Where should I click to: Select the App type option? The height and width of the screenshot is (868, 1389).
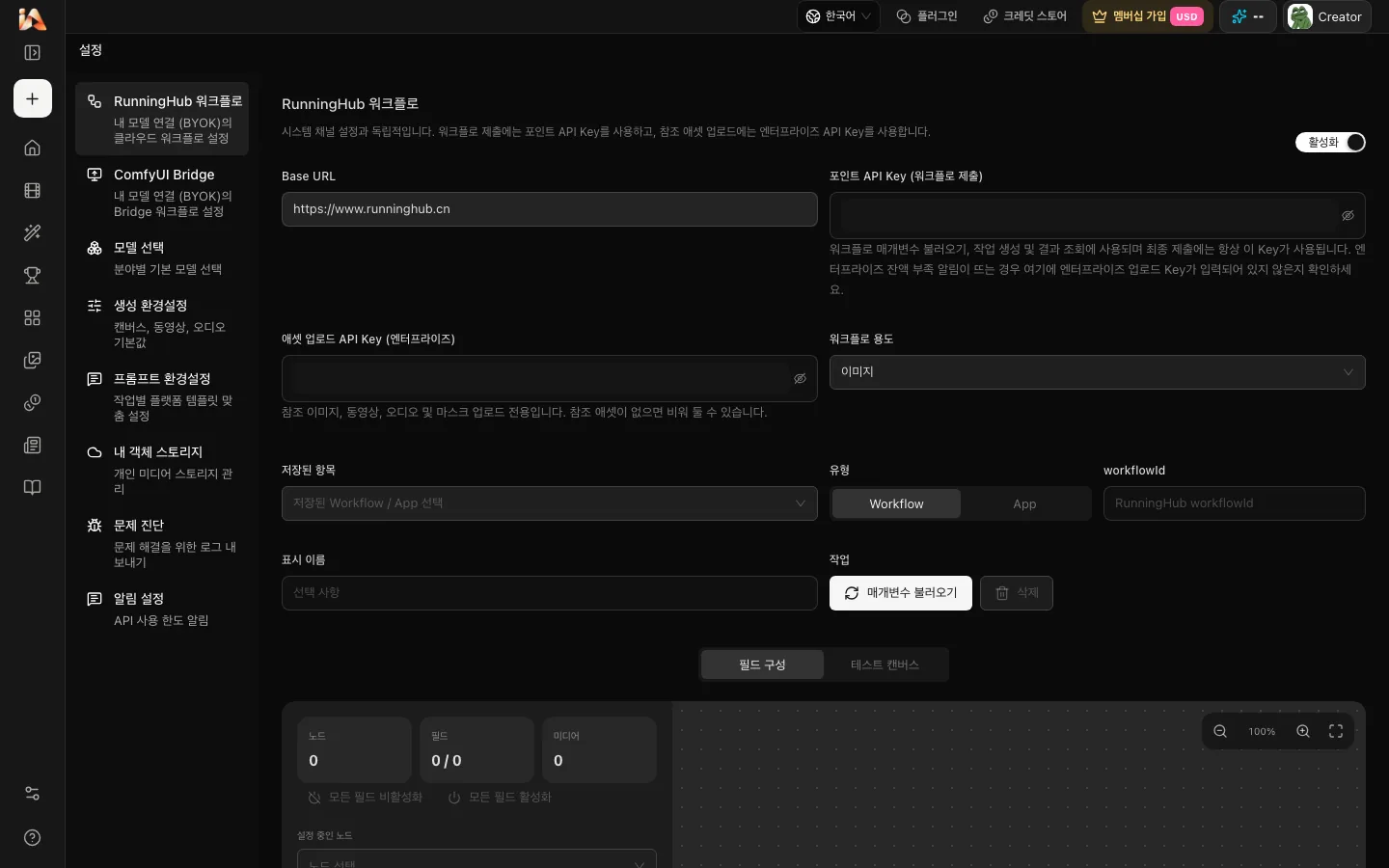(x=1024, y=503)
